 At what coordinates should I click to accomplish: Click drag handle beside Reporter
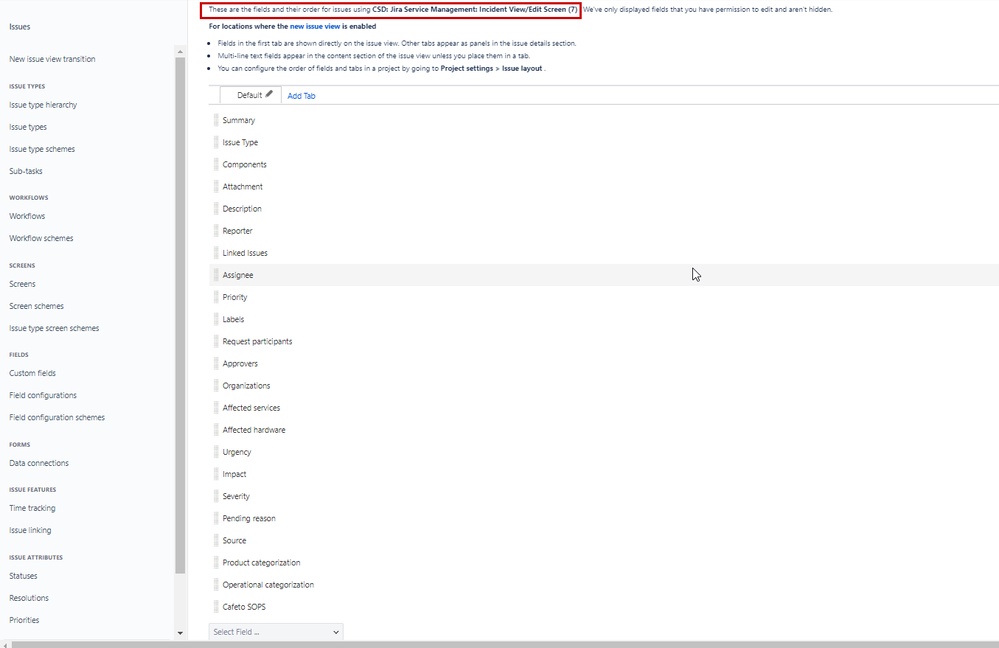click(216, 231)
